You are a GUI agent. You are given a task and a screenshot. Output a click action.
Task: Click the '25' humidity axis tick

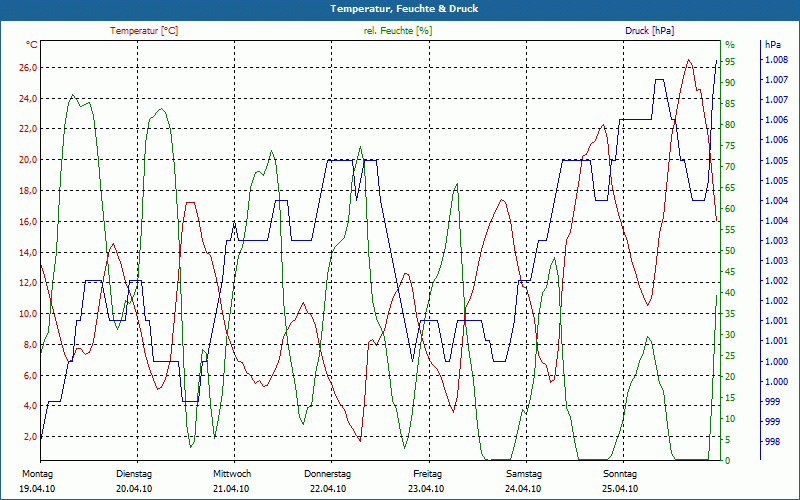click(x=730, y=356)
